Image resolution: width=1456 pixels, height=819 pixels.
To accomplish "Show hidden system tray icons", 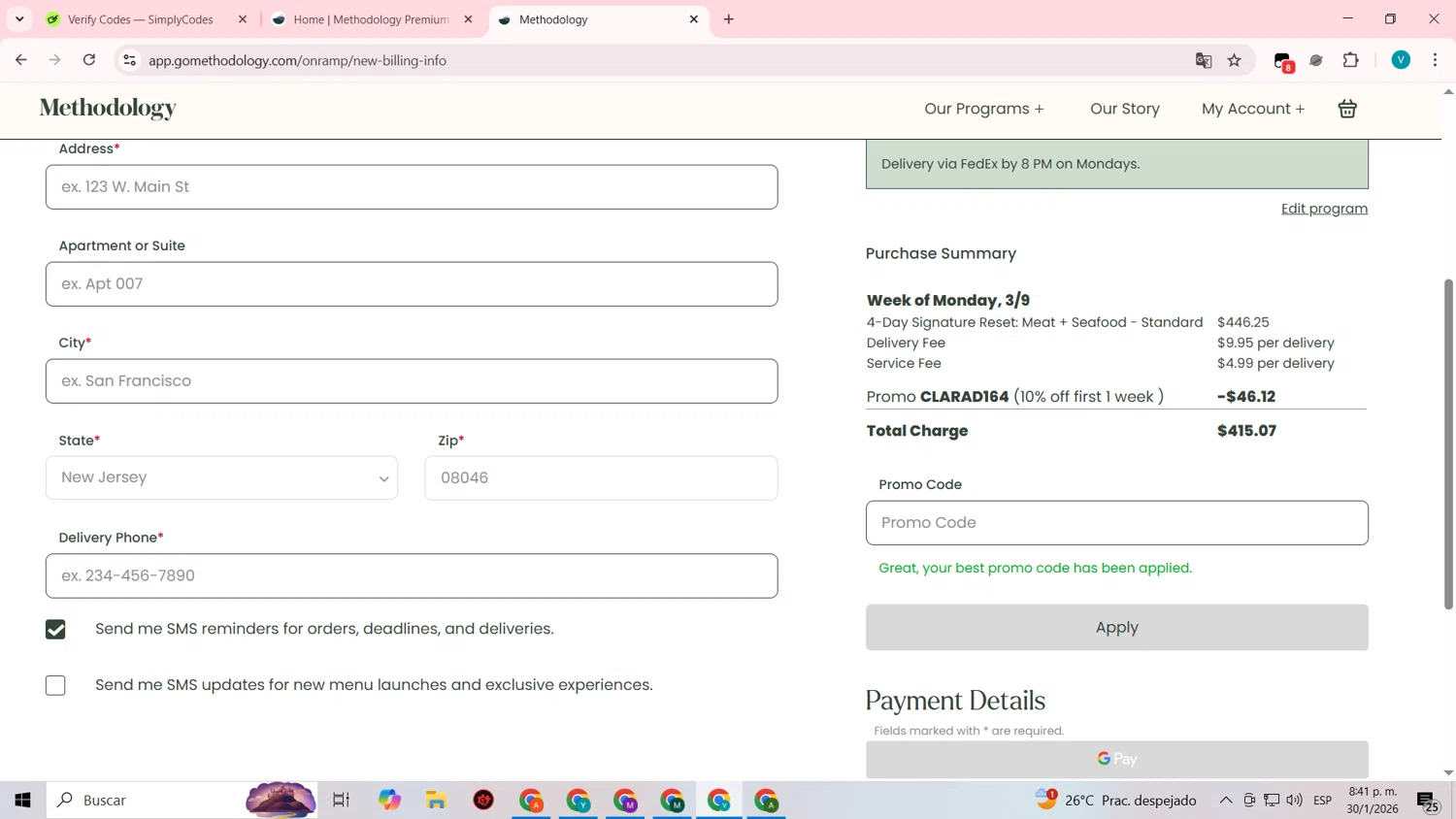I will pyautogui.click(x=1226, y=801).
